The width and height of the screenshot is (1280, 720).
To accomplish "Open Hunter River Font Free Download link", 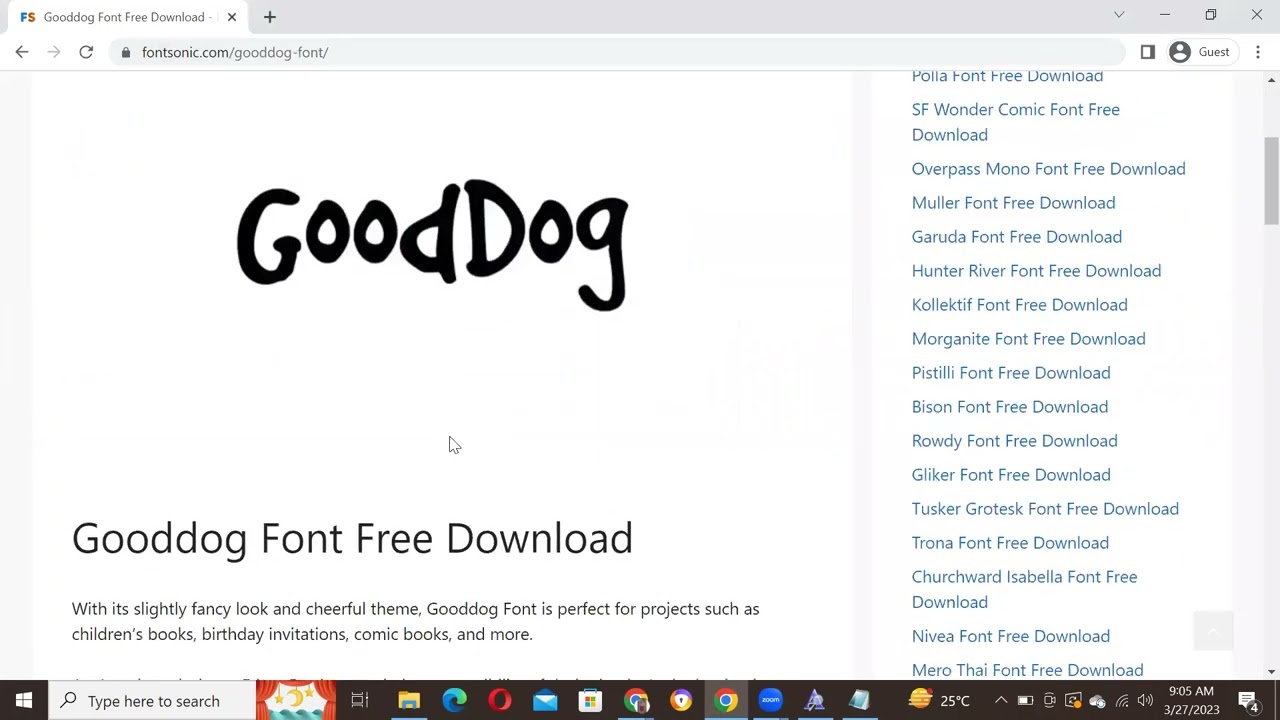I will pyautogui.click(x=1036, y=271).
